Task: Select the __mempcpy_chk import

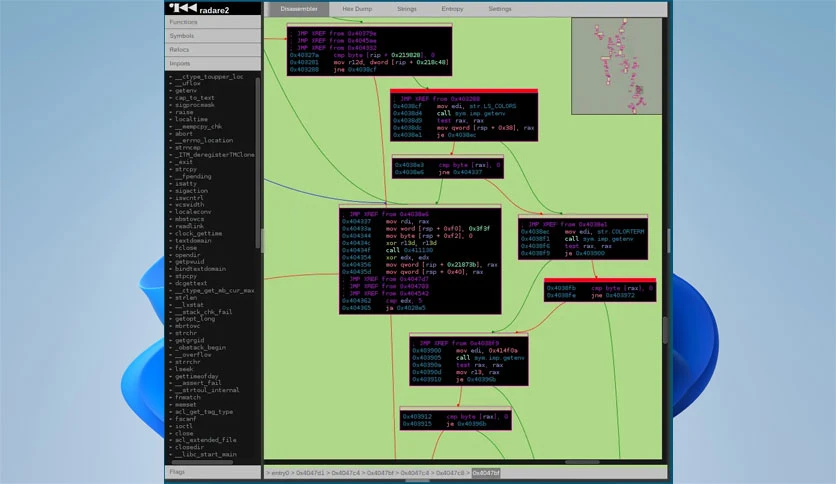Action: (198, 126)
